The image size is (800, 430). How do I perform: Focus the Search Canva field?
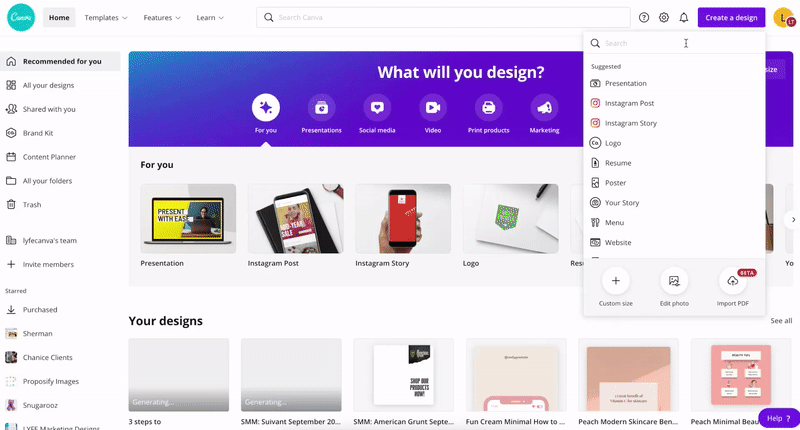(x=443, y=17)
